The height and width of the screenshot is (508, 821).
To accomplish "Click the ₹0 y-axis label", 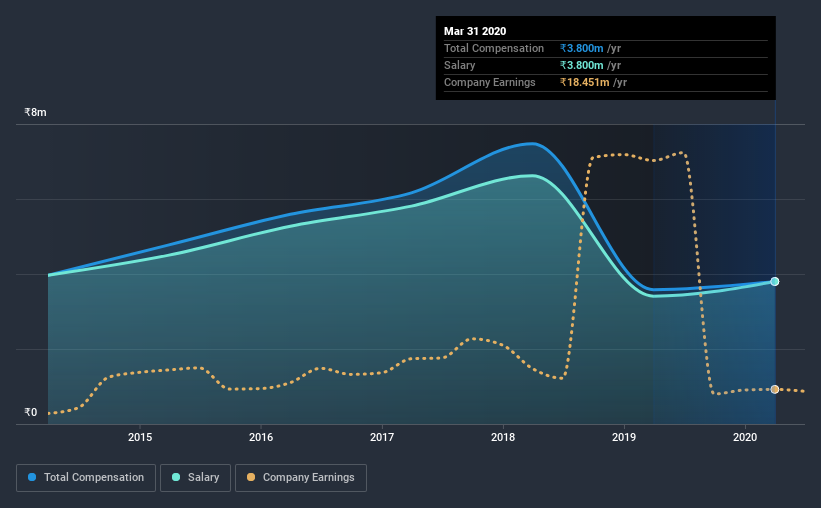I will 30,412.
